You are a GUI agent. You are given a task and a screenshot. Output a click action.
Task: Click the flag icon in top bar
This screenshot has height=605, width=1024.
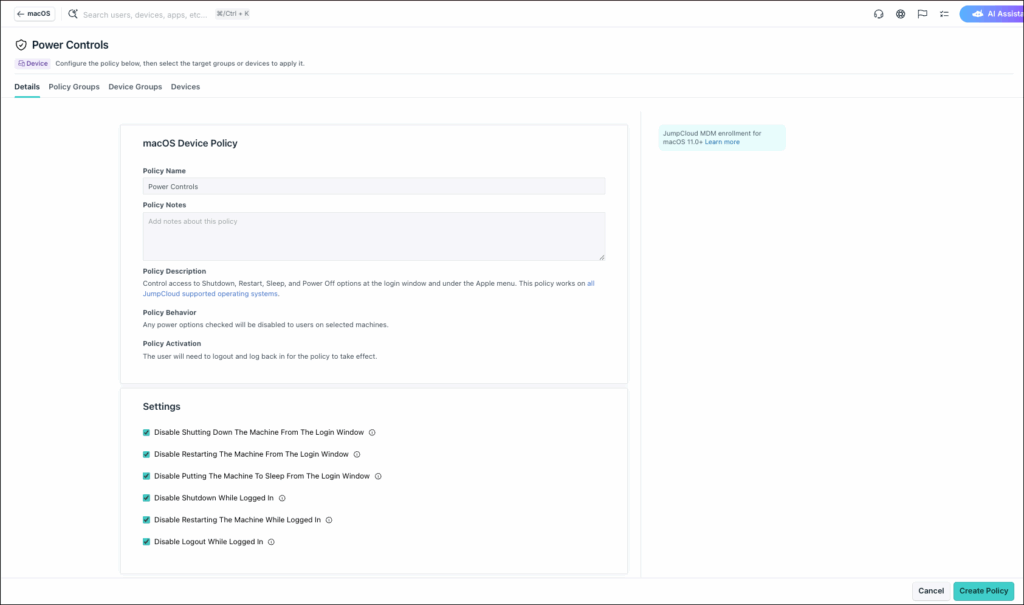tap(922, 14)
